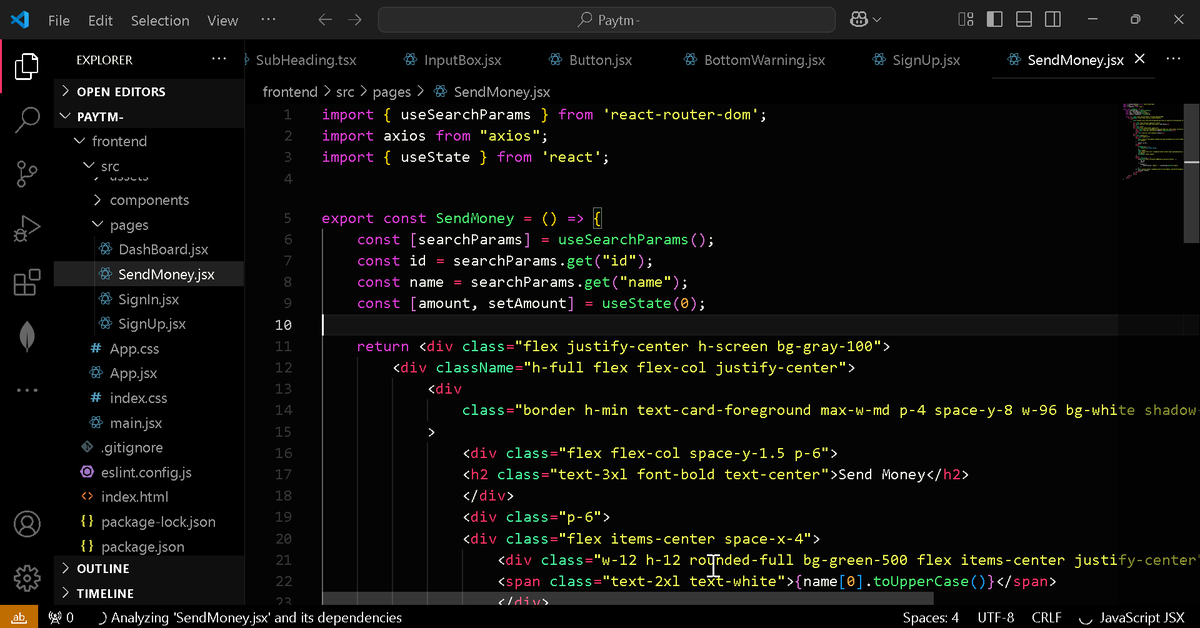Open Explorer panel more actions ellipsis
The height and width of the screenshot is (628, 1200).
(219, 60)
